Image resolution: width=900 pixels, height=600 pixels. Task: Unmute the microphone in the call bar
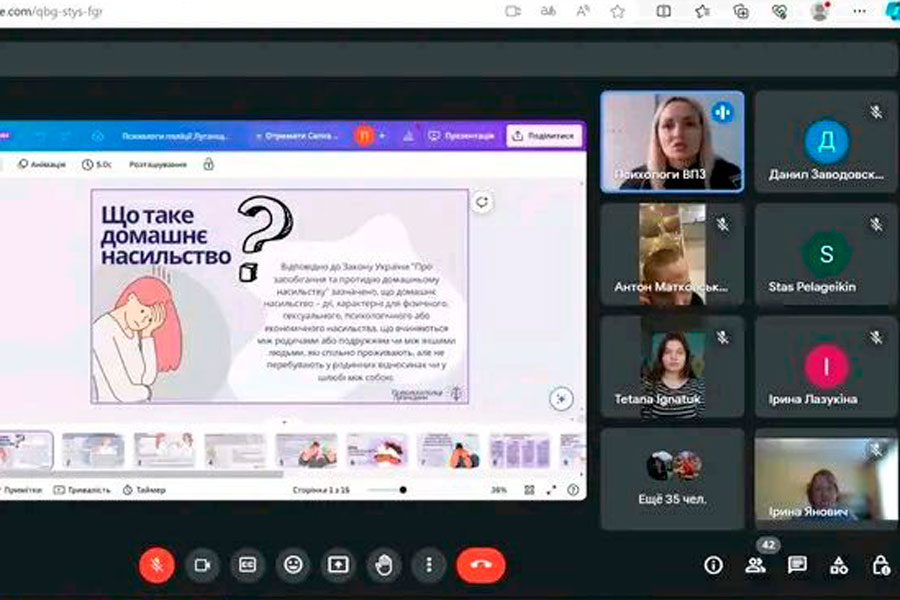point(156,565)
